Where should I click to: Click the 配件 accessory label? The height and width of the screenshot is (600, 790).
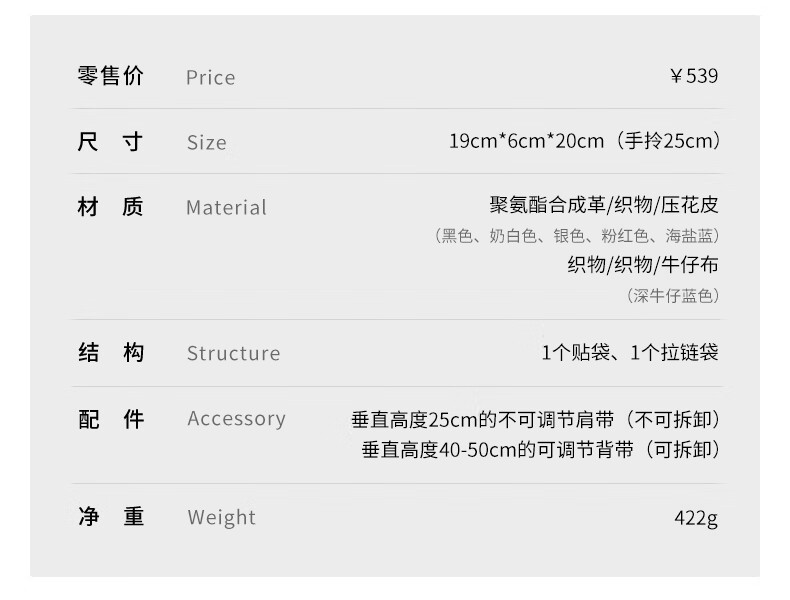click(x=111, y=419)
